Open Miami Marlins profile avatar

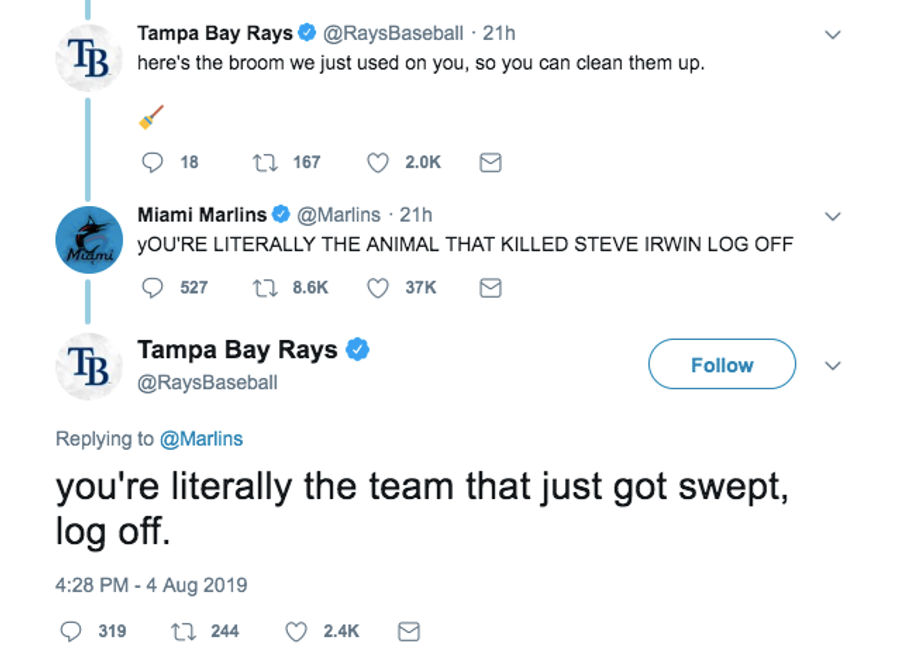[89, 240]
